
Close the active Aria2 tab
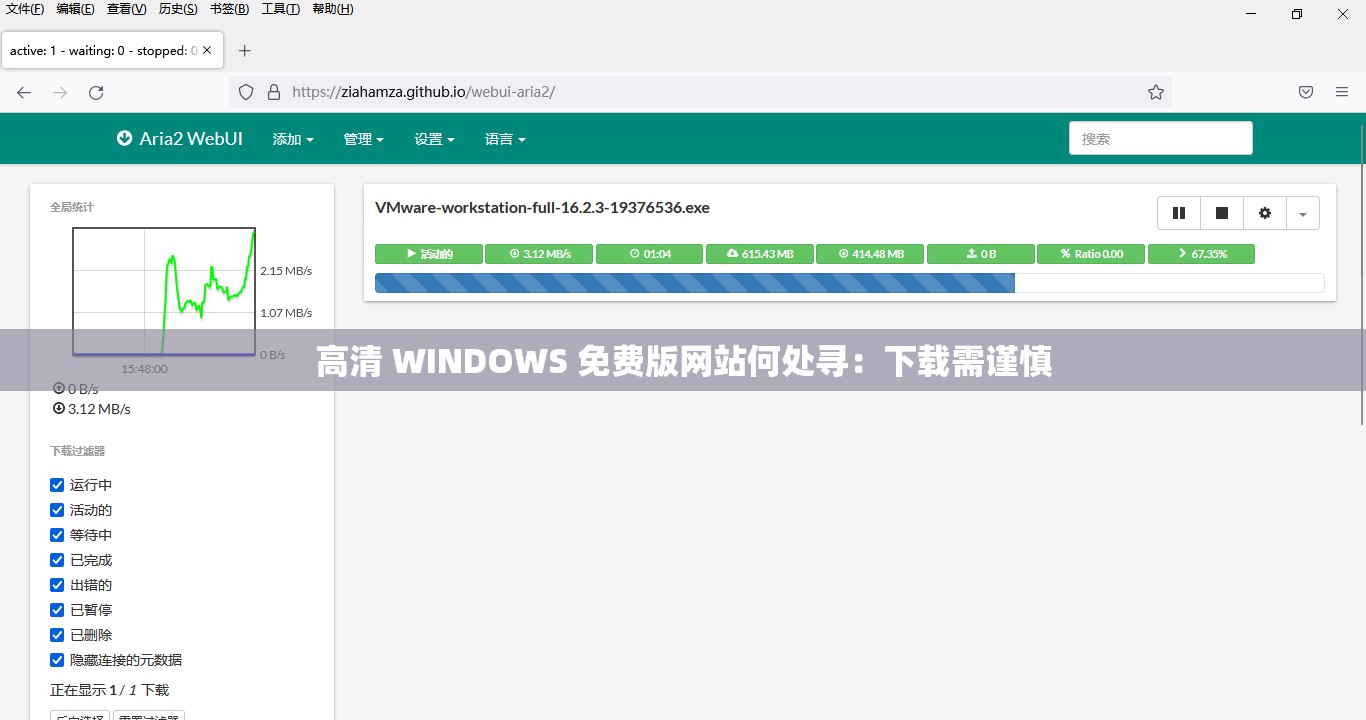point(207,50)
